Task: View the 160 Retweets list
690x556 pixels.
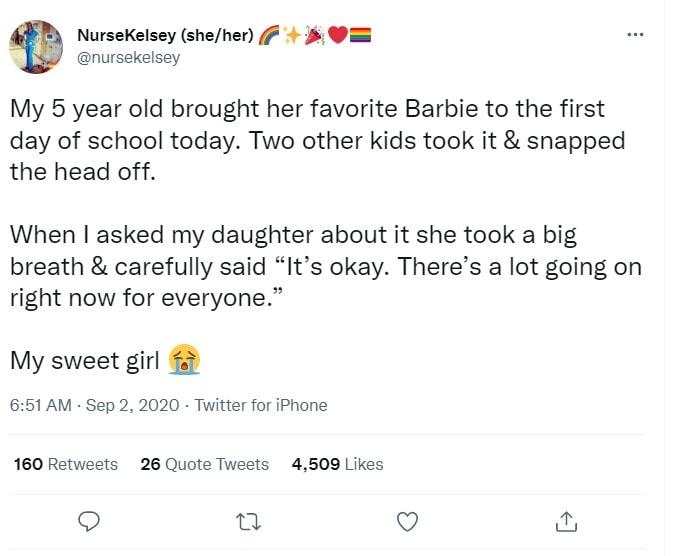Action: (66, 464)
